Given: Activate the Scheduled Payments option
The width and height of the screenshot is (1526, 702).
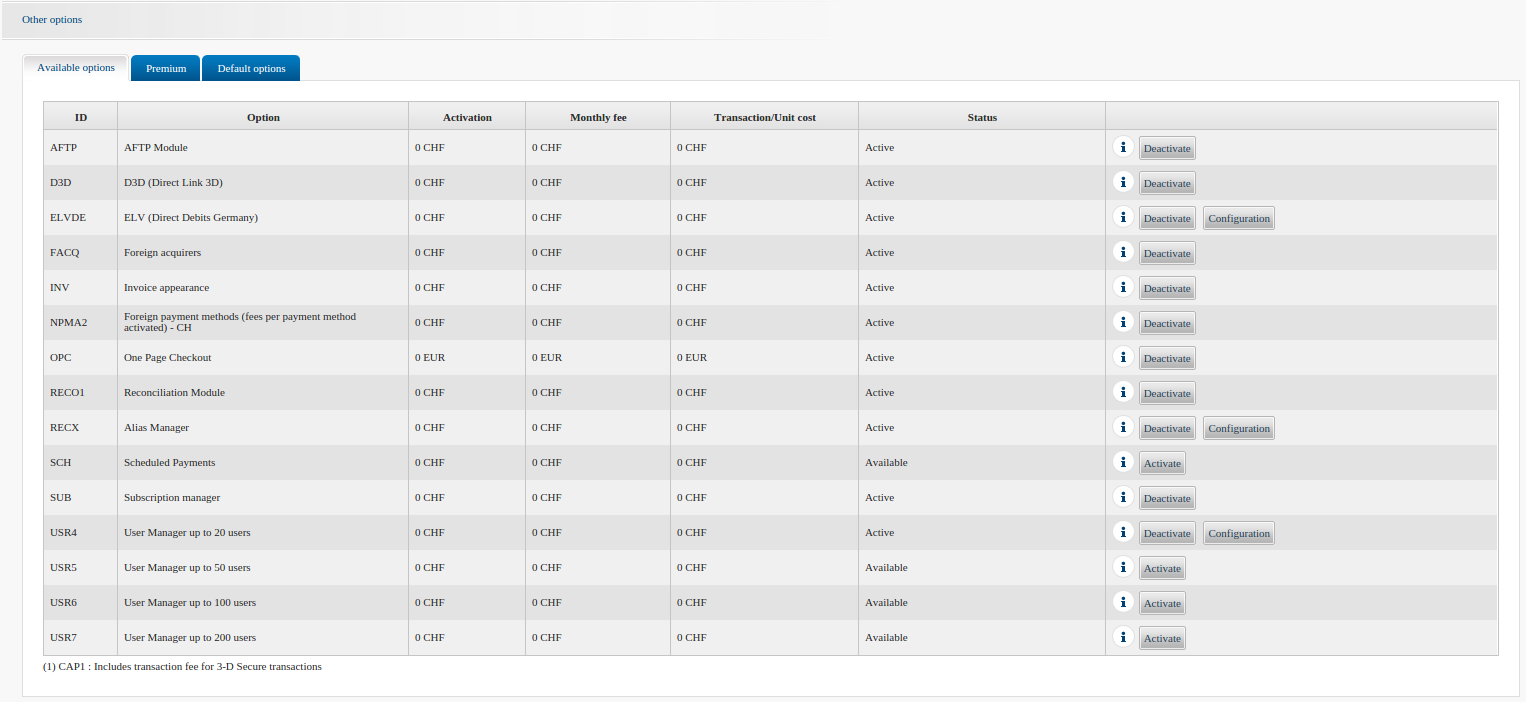Looking at the screenshot, I should click(1162, 464).
